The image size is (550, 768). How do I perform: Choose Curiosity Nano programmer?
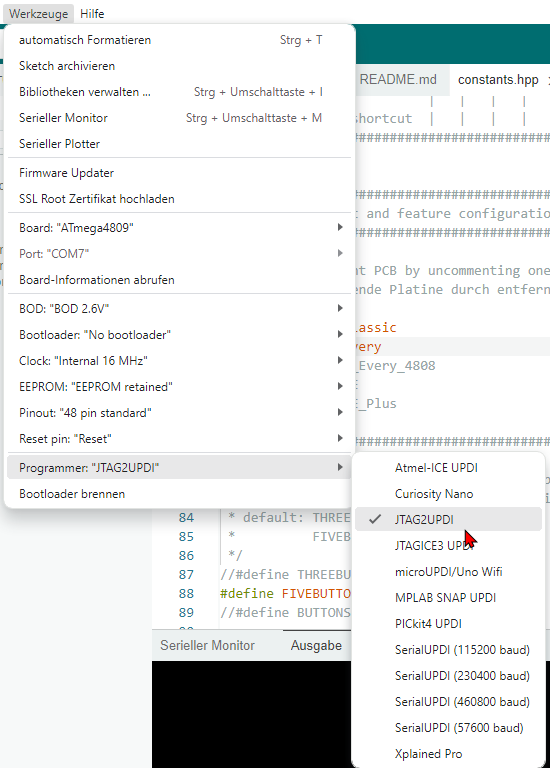[x=448, y=493]
